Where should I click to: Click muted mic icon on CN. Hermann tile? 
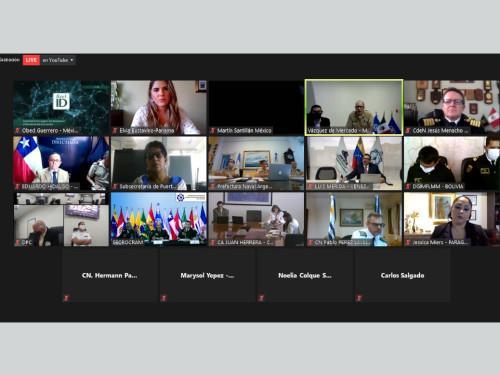click(x=66, y=298)
